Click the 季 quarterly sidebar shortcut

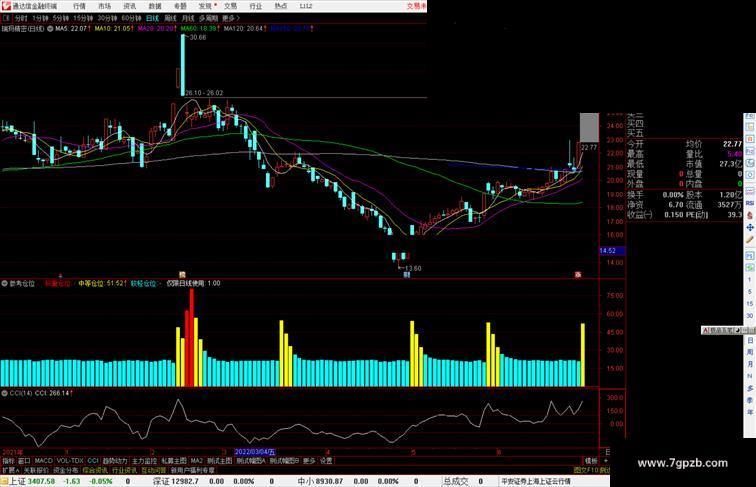click(x=750, y=400)
